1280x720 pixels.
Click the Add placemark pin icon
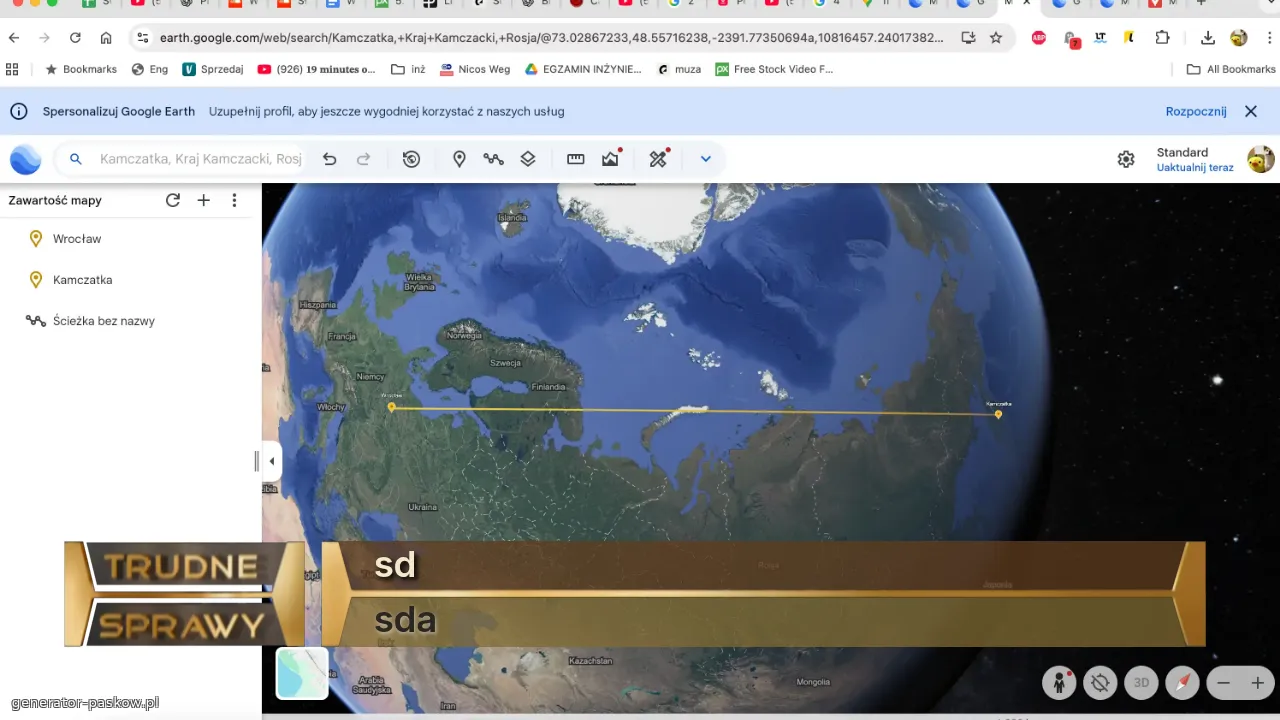click(459, 159)
